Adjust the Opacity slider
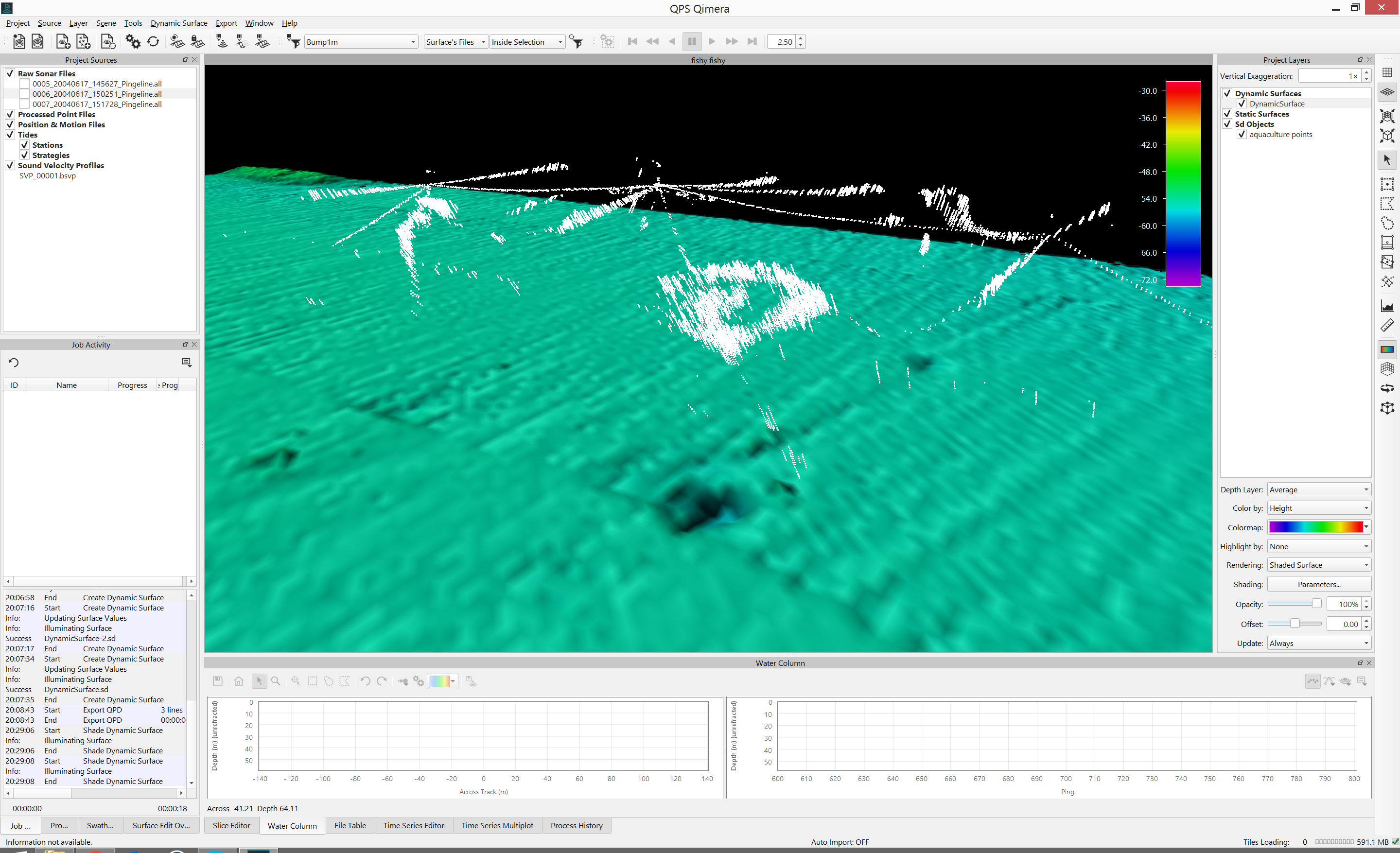Screen dimensions: 1400x853 point(1316,604)
